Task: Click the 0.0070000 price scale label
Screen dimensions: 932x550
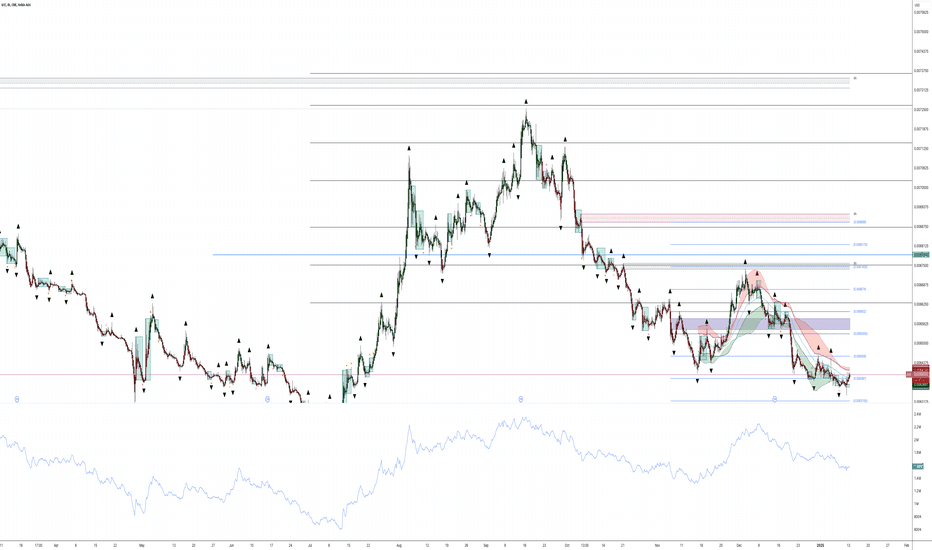Action: [x=923, y=187]
